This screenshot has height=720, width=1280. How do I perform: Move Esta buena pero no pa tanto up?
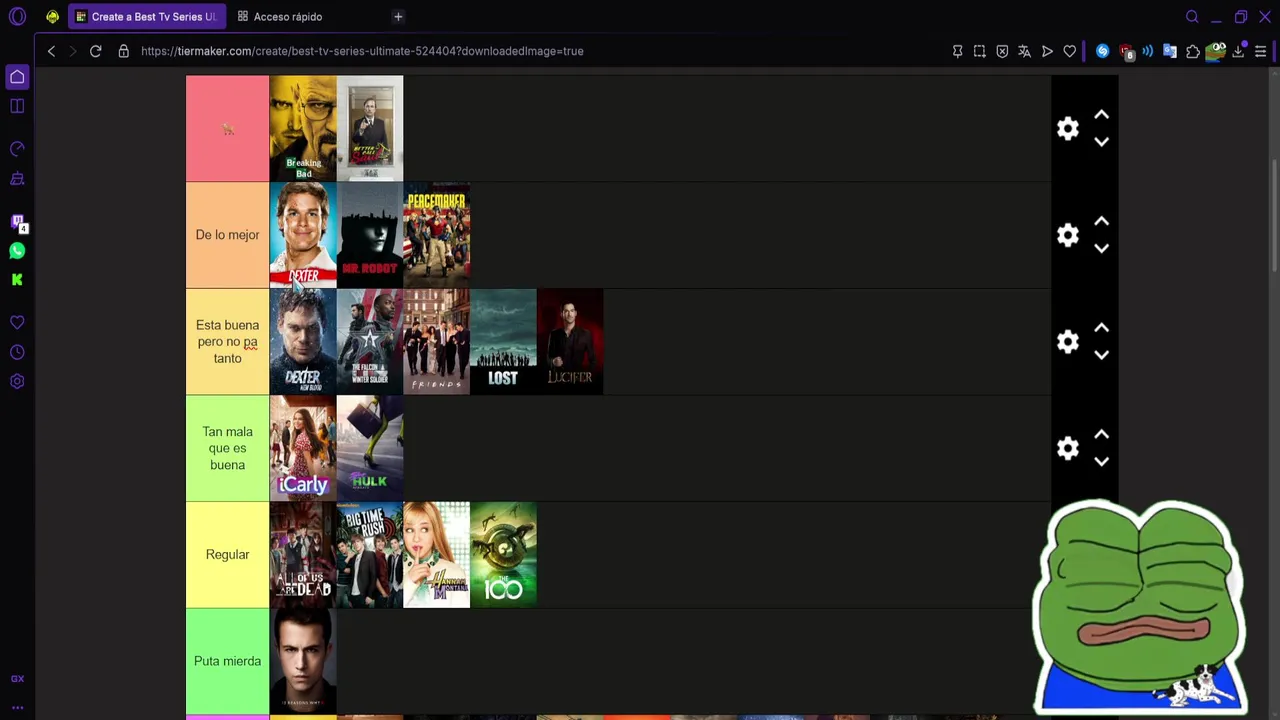pyautogui.click(x=1101, y=328)
